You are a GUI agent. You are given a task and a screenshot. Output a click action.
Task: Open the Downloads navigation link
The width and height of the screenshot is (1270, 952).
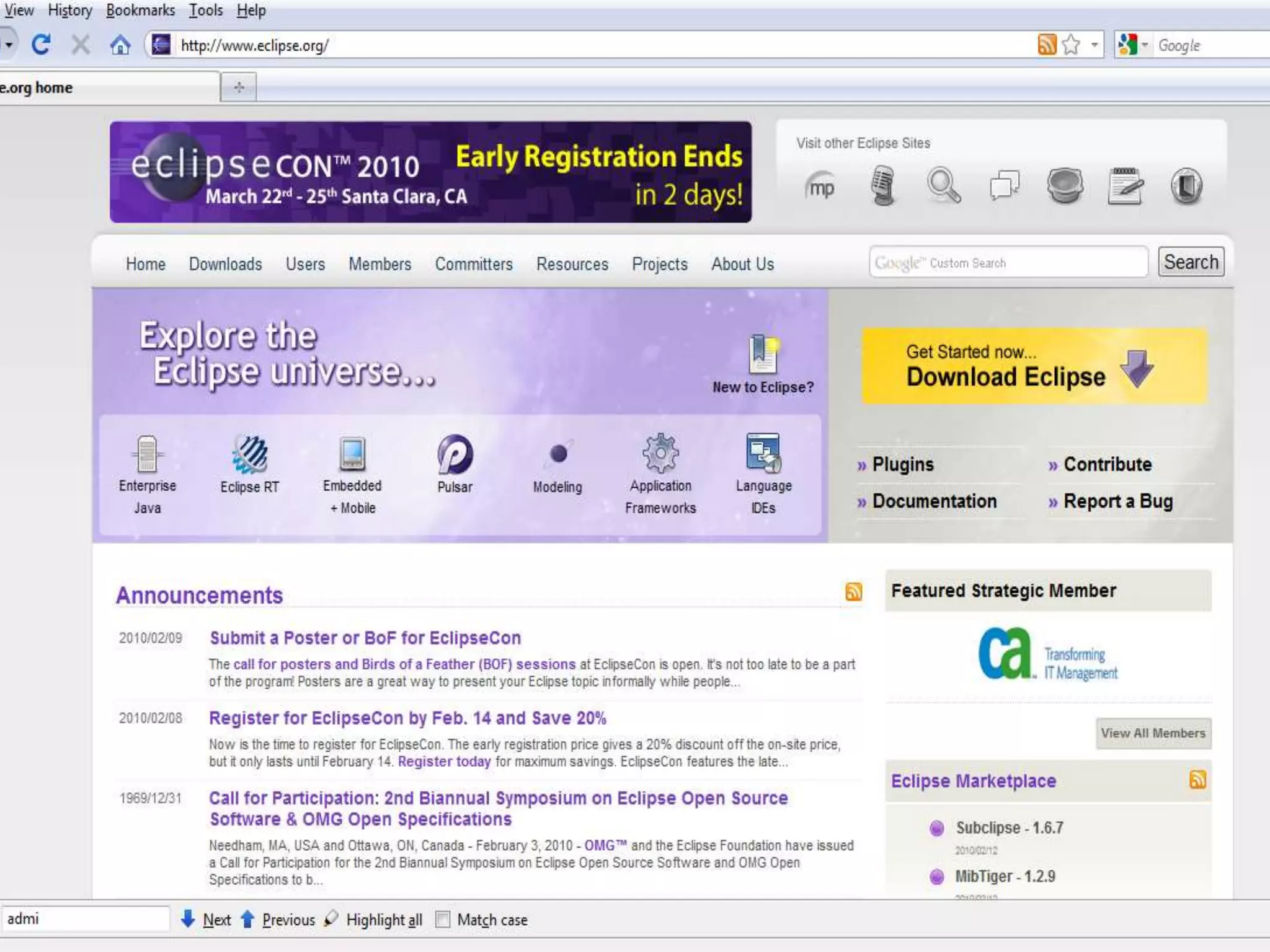[x=225, y=264]
